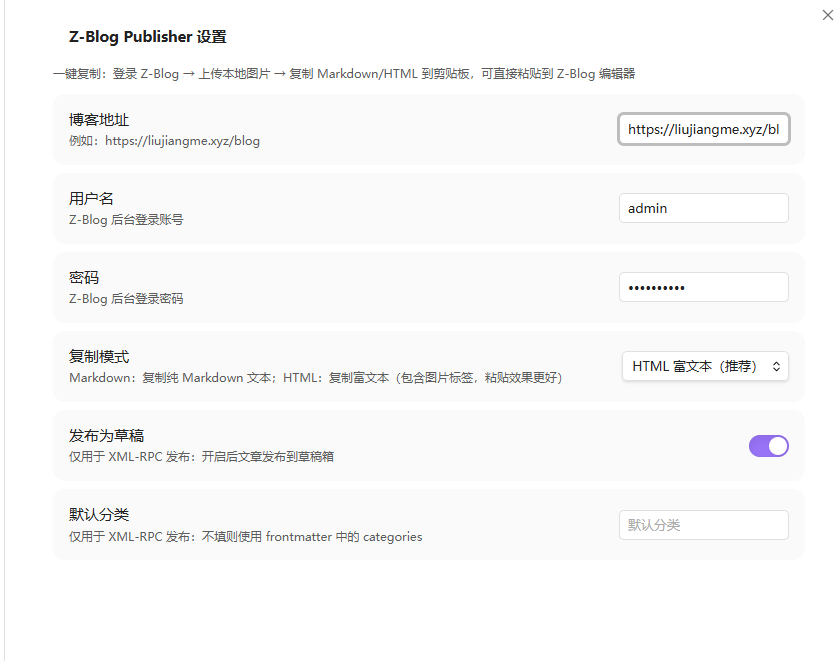
Task: Click the '复制模式' setting label
Action: point(99,356)
